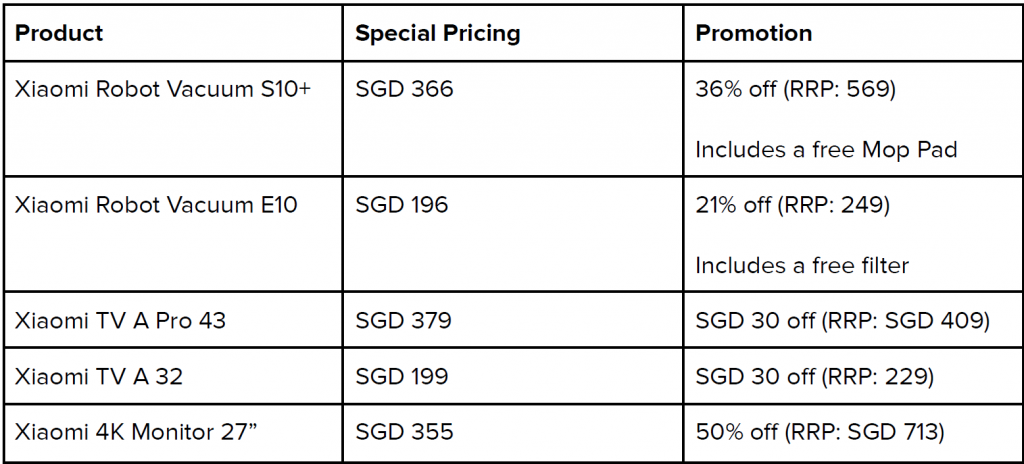
Task: Click 50% off (RRP: SGD 713) text
Action: click(819, 433)
